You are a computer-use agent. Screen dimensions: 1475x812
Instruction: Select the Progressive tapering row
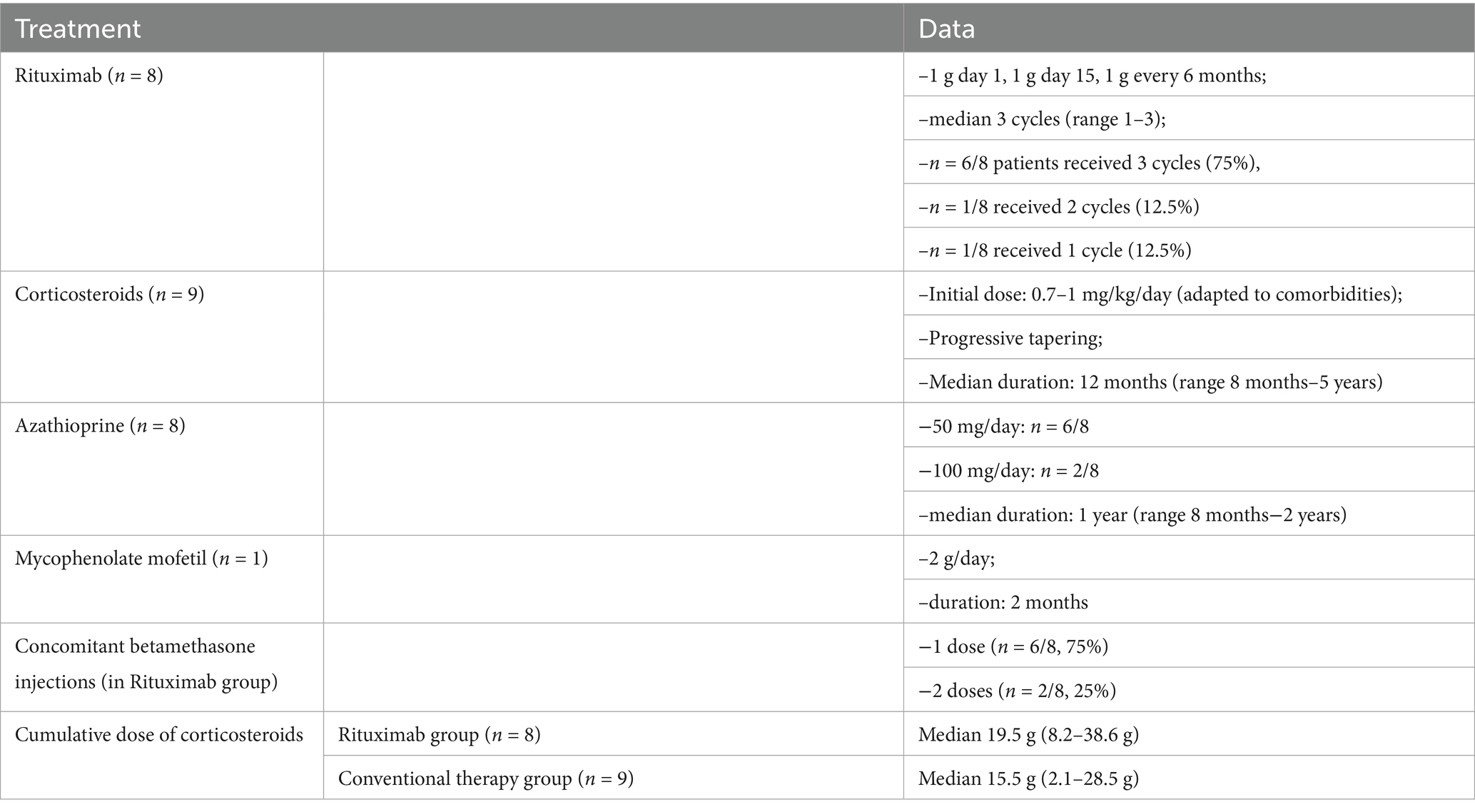coord(1010,338)
